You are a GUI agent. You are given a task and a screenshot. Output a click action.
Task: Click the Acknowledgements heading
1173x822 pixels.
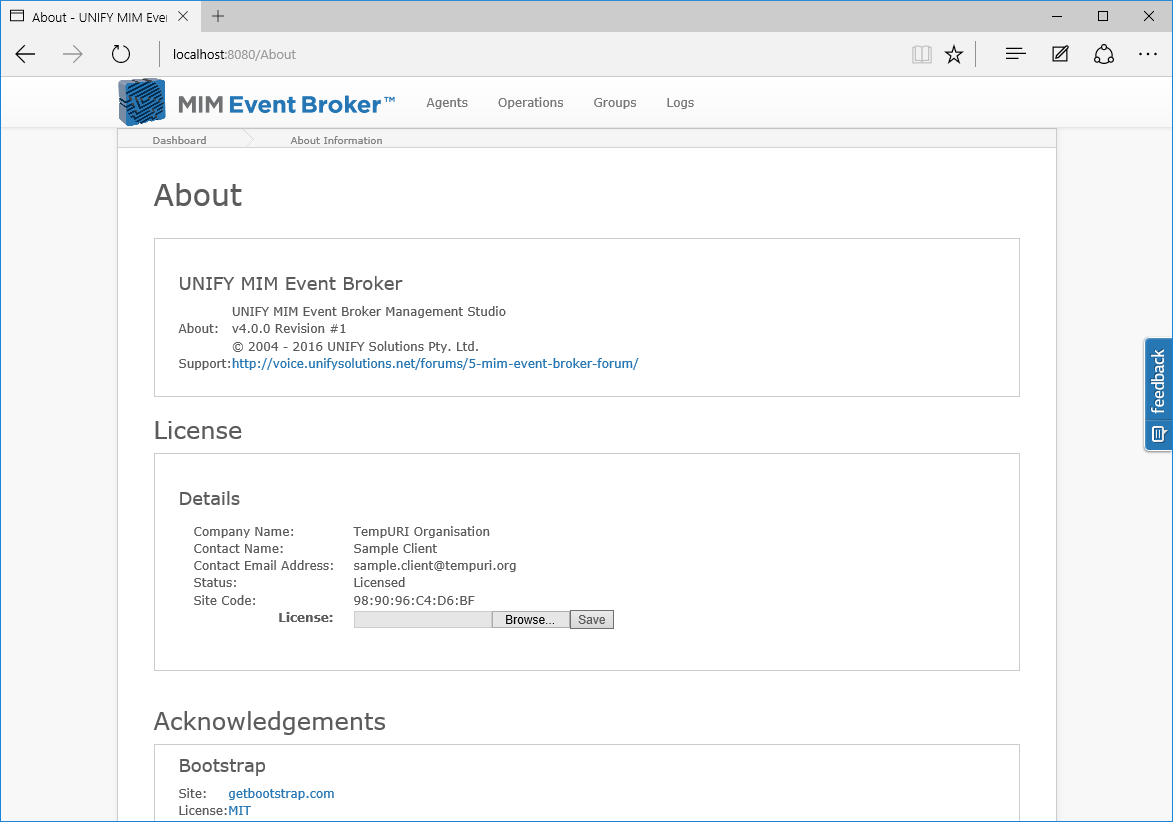270,721
